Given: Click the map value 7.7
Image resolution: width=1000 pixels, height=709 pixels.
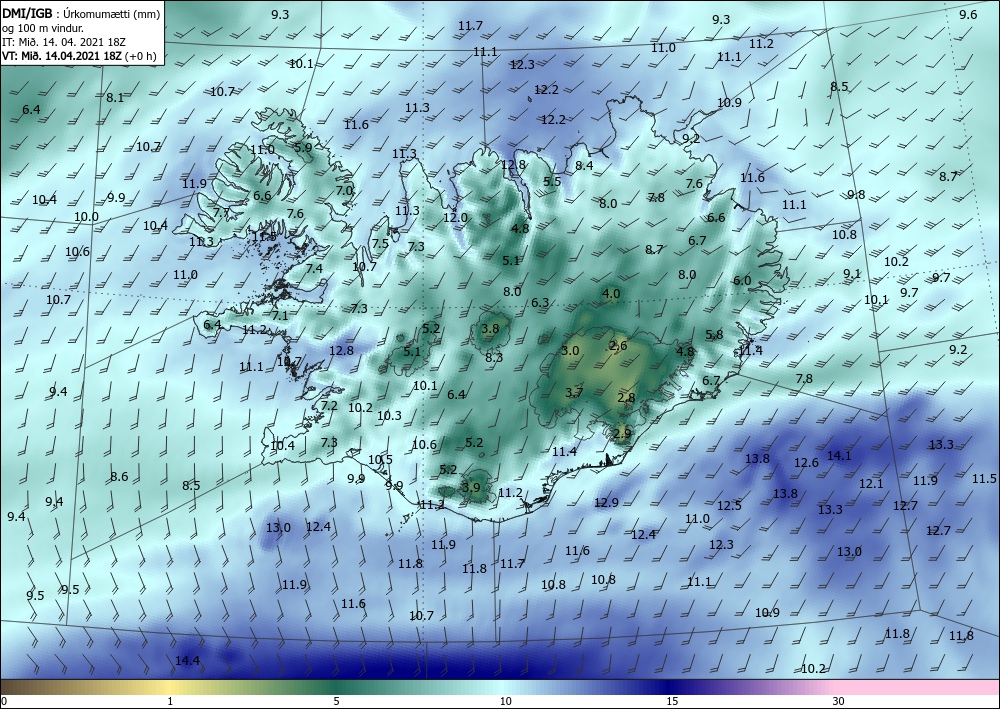Looking at the screenshot, I should pos(221,213).
